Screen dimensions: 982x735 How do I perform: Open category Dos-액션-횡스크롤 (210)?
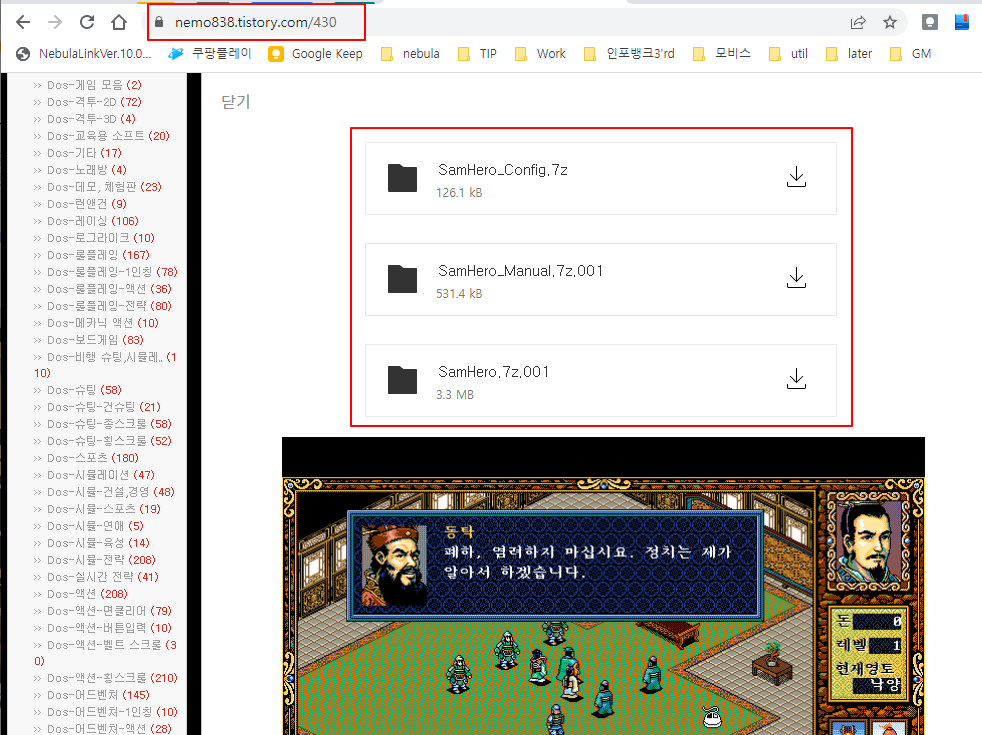point(112,677)
